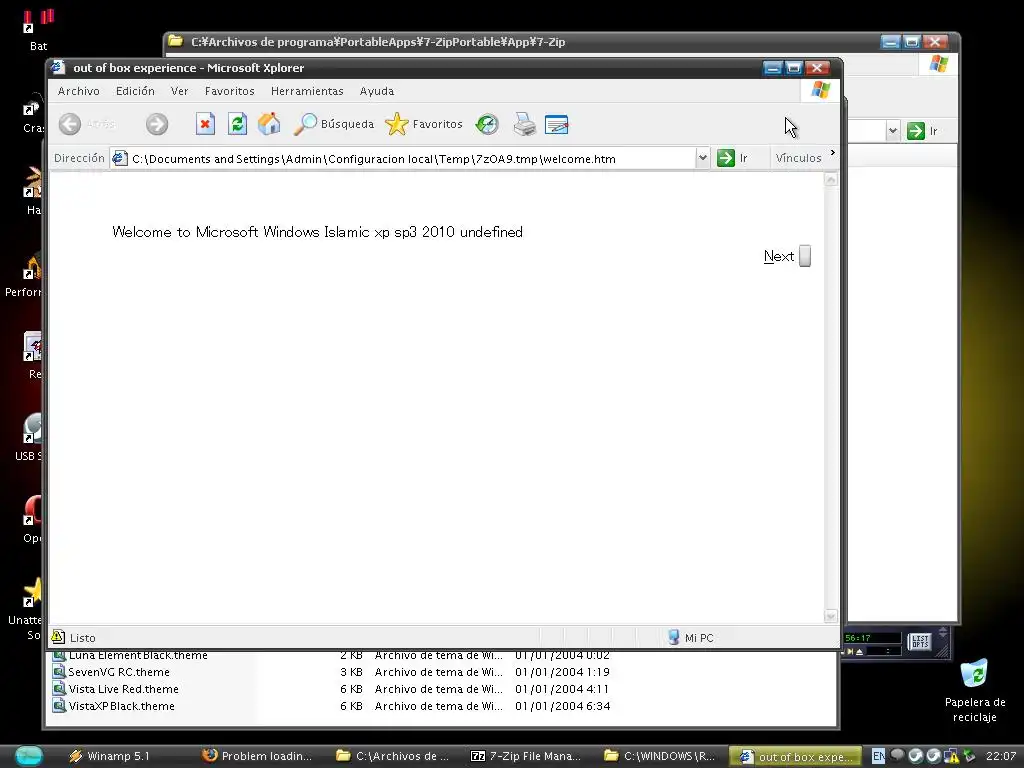
Task: Expand the address bar dropdown arrow
Action: [x=703, y=158]
